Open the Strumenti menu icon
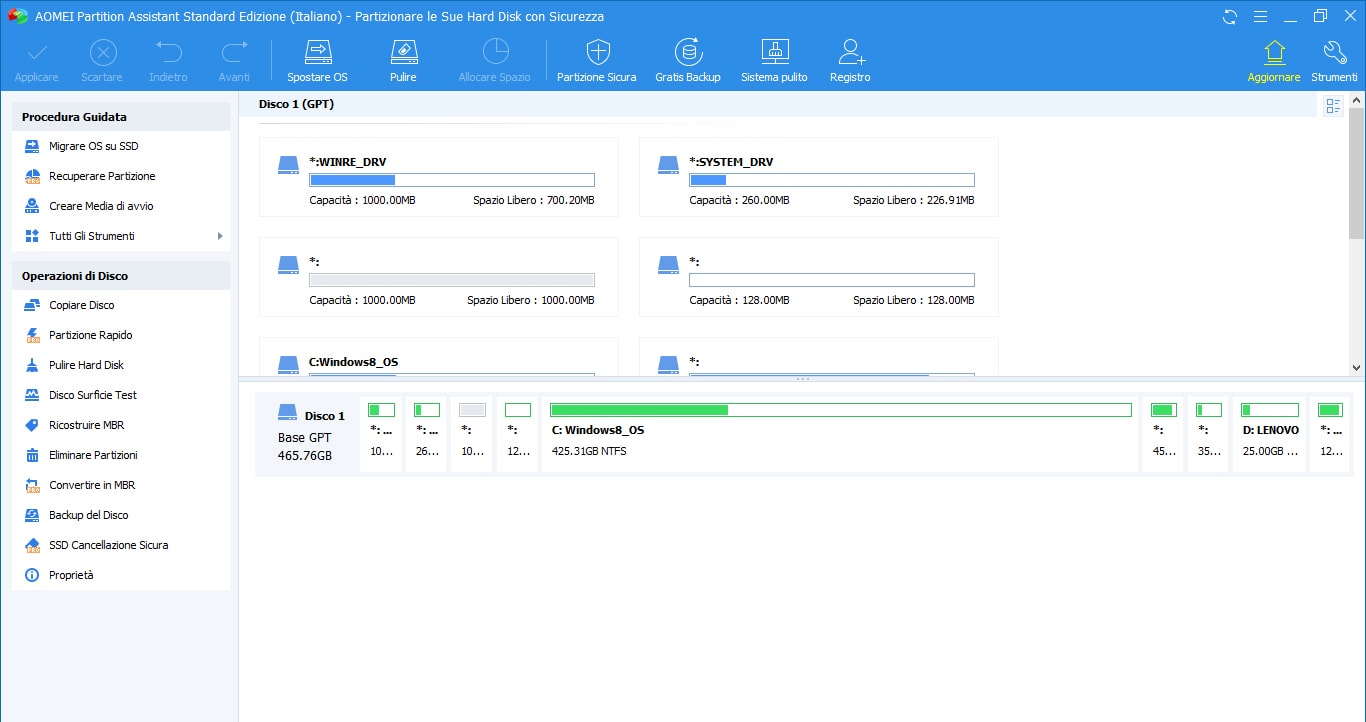This screenshot has width=1366, height=722. [1334, 58]
